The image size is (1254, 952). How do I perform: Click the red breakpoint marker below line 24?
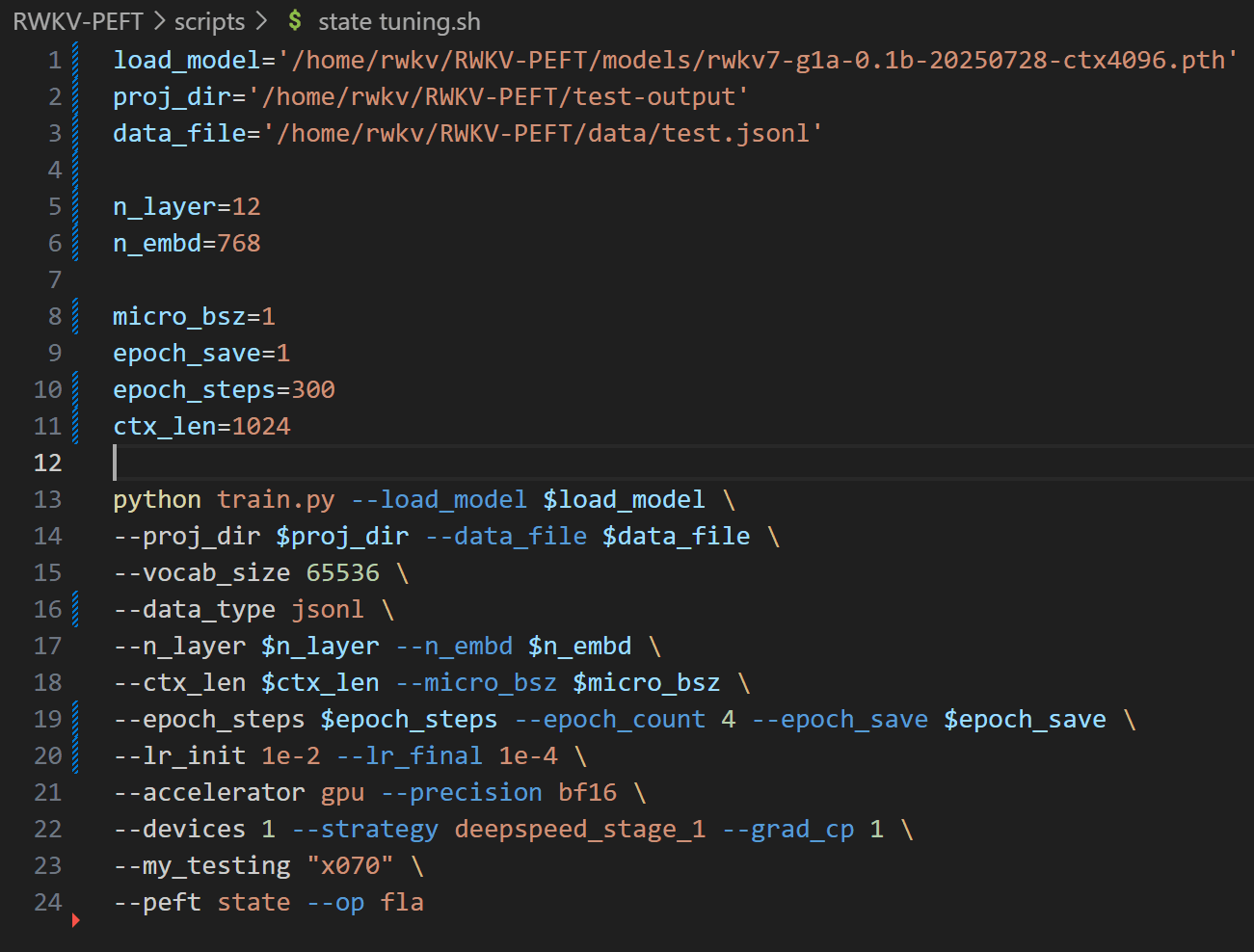pyautogui.click(x=76, y=921)
